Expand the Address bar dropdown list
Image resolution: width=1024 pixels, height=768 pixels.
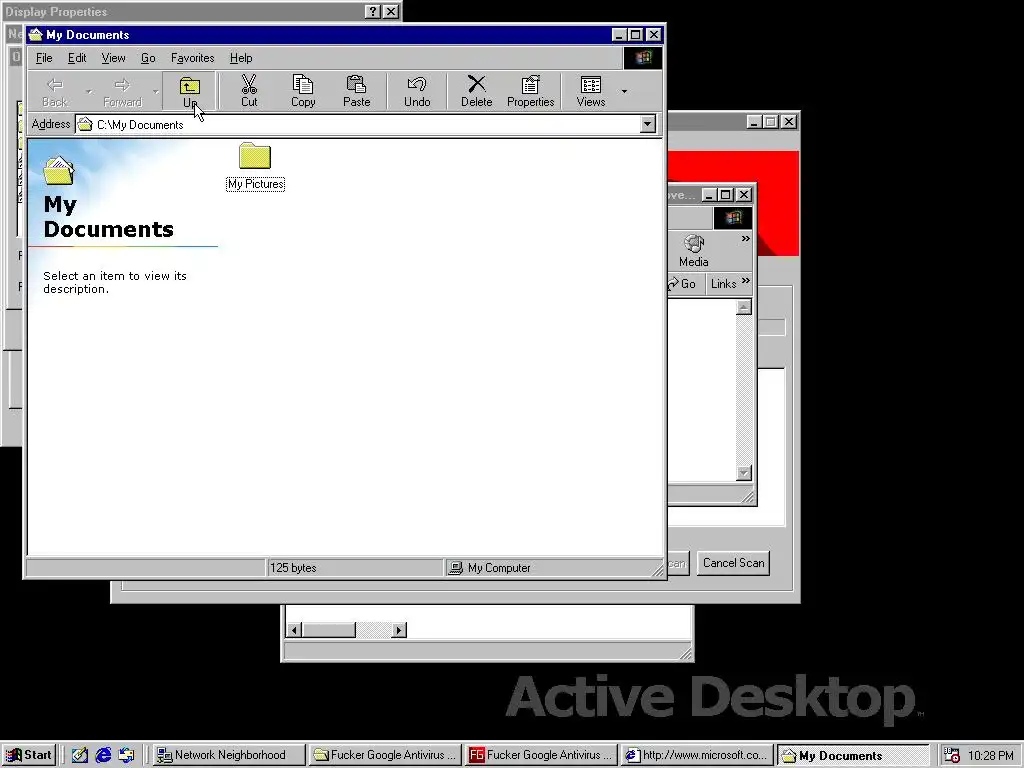point(647,124)
